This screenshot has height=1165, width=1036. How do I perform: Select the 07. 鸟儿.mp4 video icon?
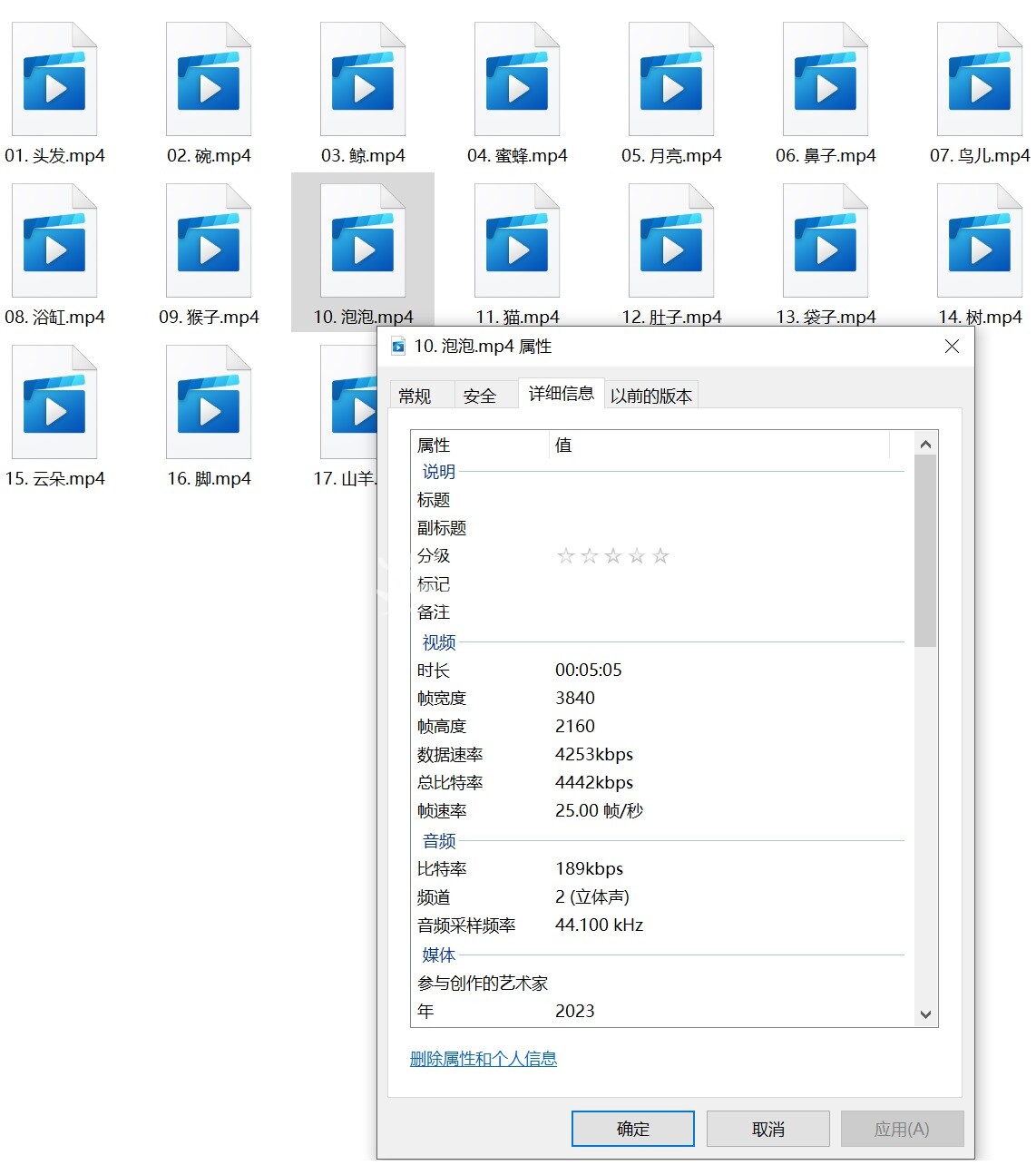(x=980, y=82)
